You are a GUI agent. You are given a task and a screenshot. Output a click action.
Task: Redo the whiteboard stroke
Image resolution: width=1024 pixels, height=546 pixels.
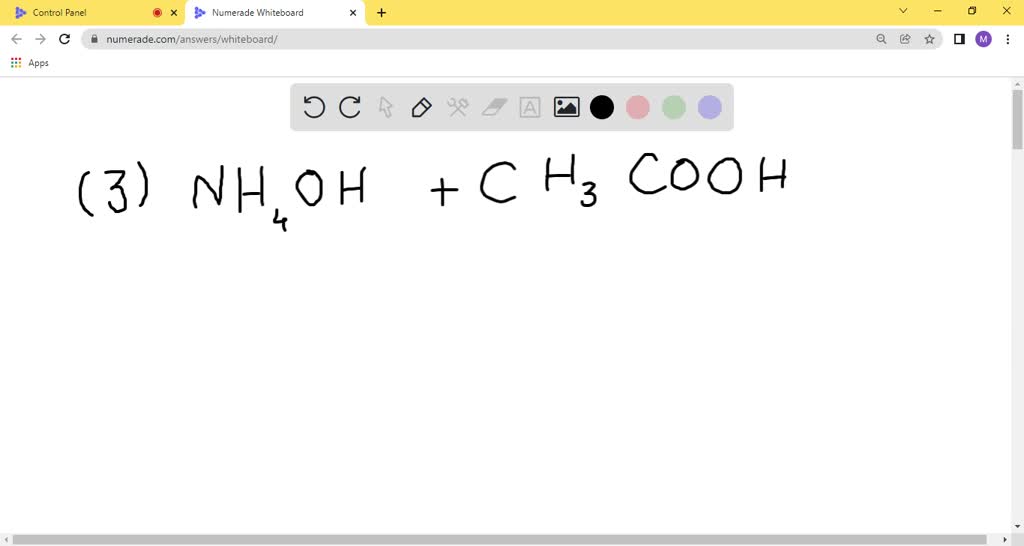[350, 107]
